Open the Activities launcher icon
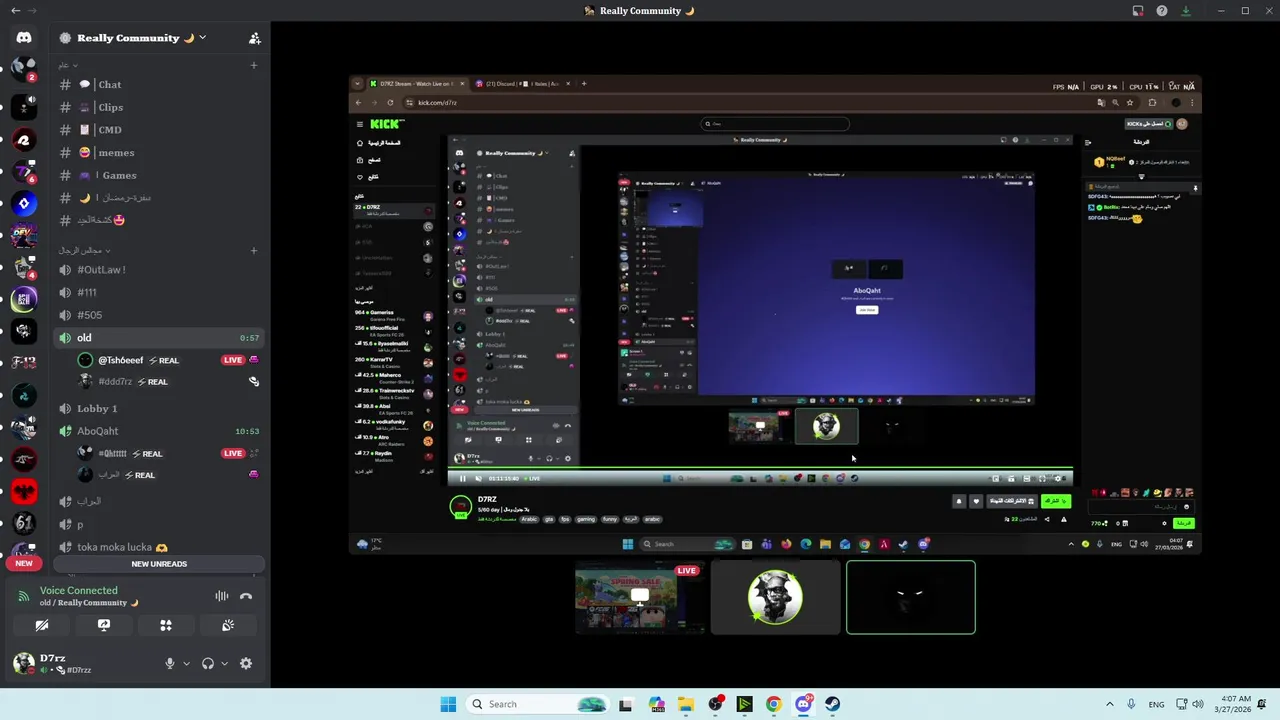 click(x=166, y=625)
